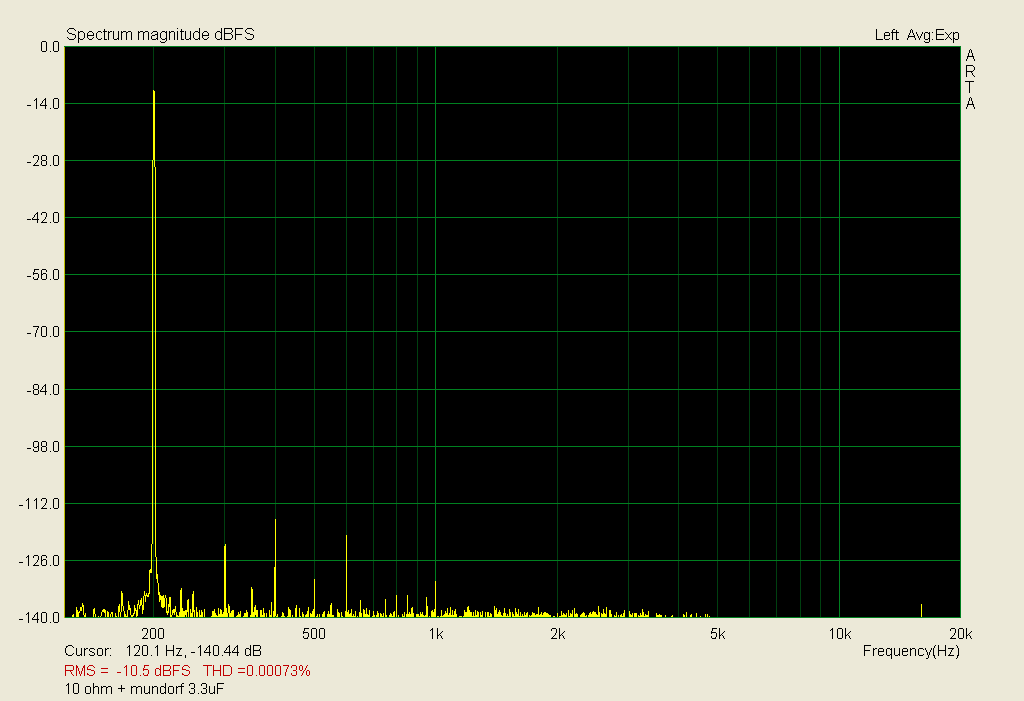Click the 'Avg:Exp' averaging label
The width and height of the screenshot is (1024, 701).
click(933, 35)
